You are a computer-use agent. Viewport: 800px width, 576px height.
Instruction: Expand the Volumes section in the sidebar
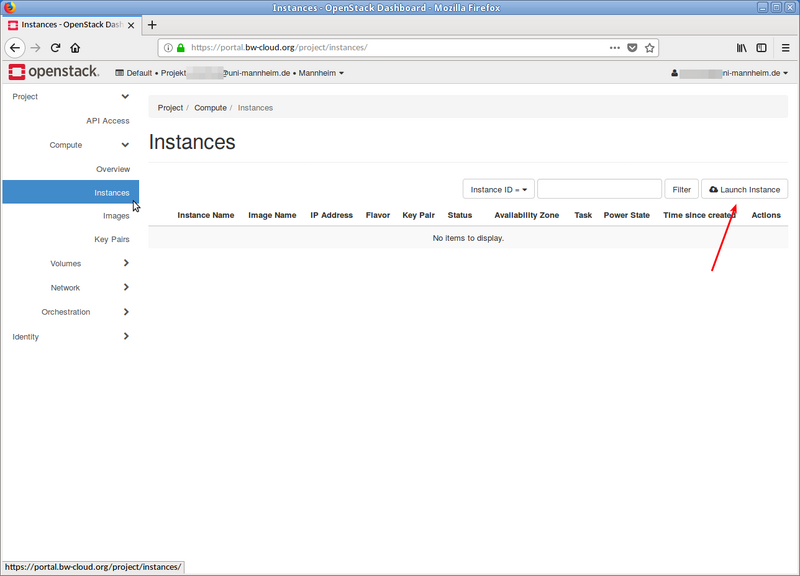(66, 263)
